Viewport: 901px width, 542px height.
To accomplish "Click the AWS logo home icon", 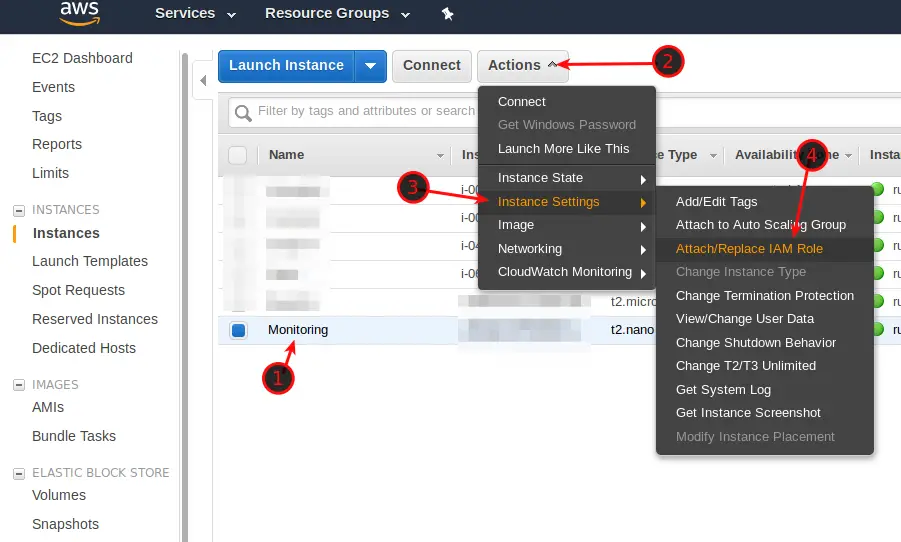I will pos(80,13).
